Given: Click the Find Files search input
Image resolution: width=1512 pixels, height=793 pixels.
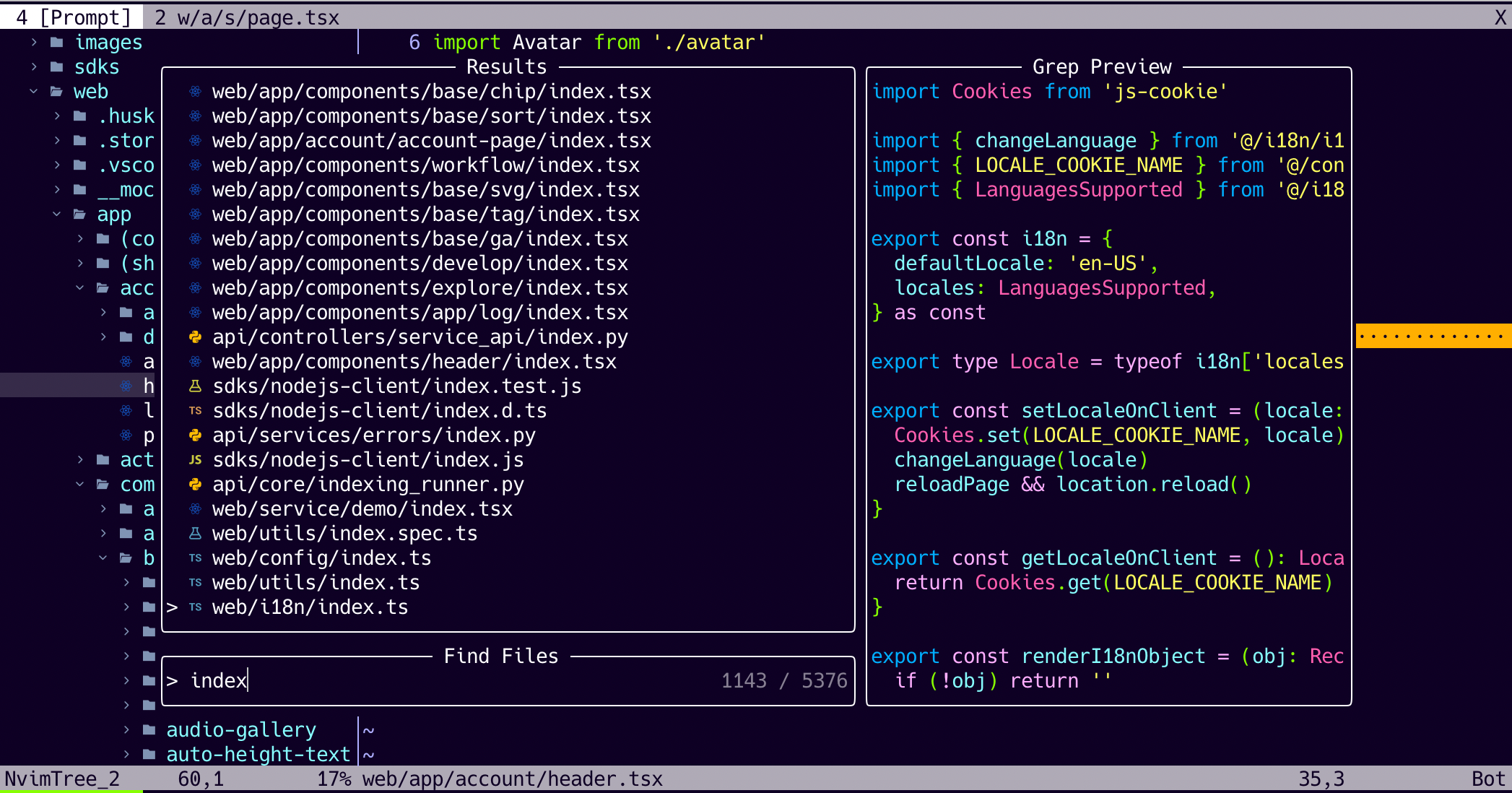Looking at the screenshot, I should pos(433,681).
